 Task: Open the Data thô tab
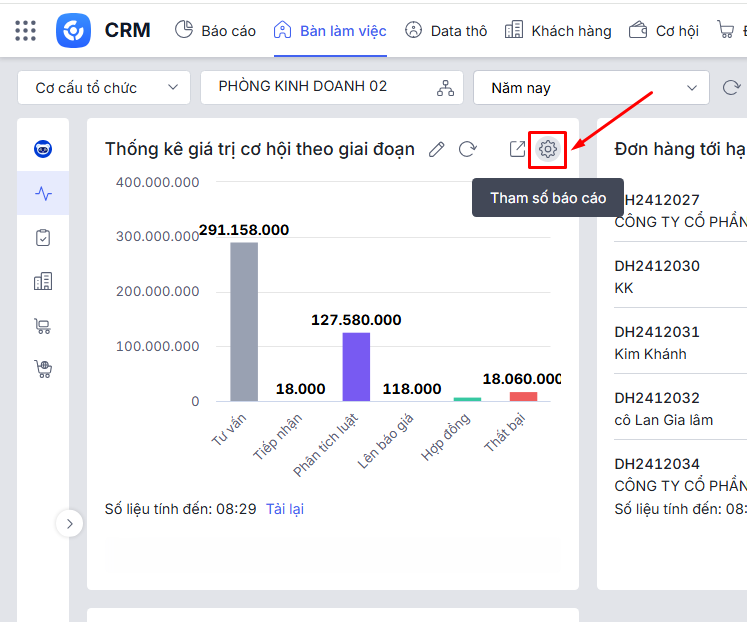(x=446, y=30)
